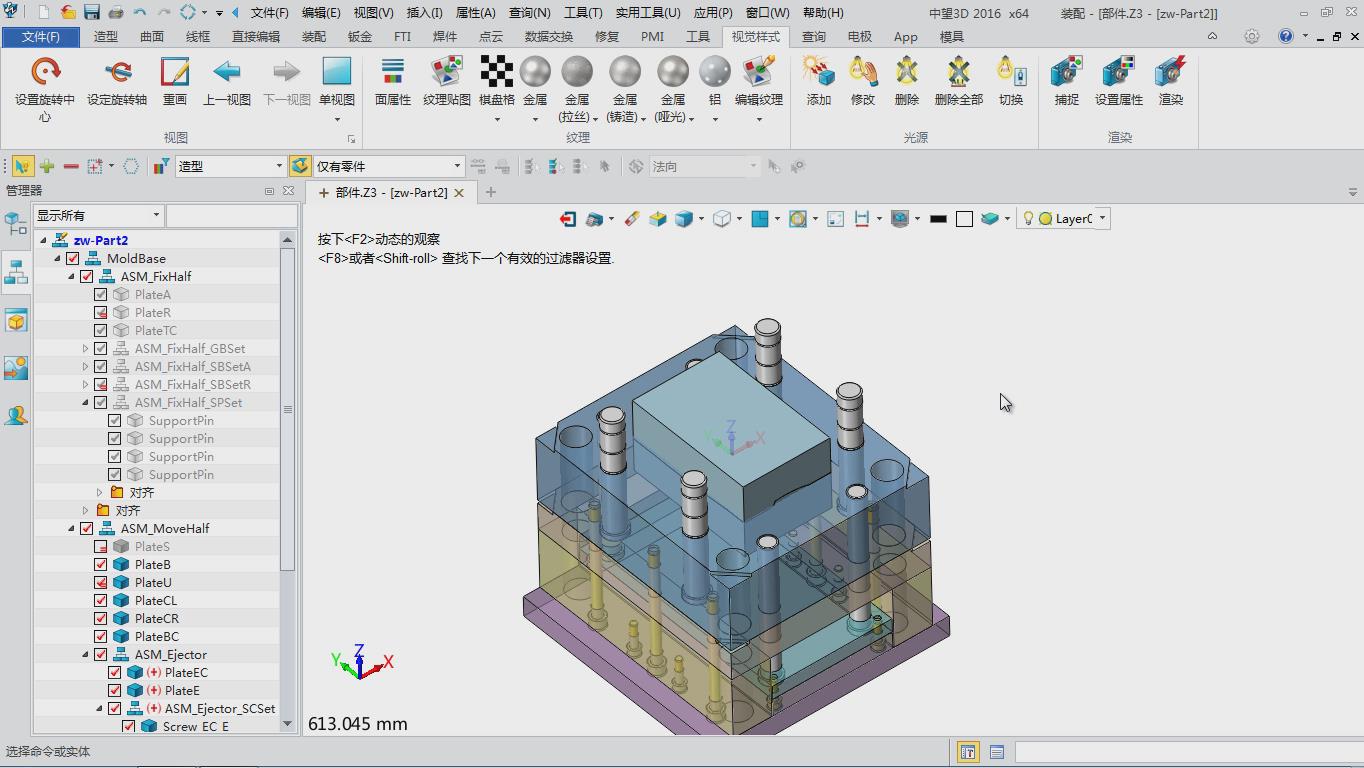Click the black color swatch in view toolbar
This screenshot has height=768, width=1364.
pos(938,219)
